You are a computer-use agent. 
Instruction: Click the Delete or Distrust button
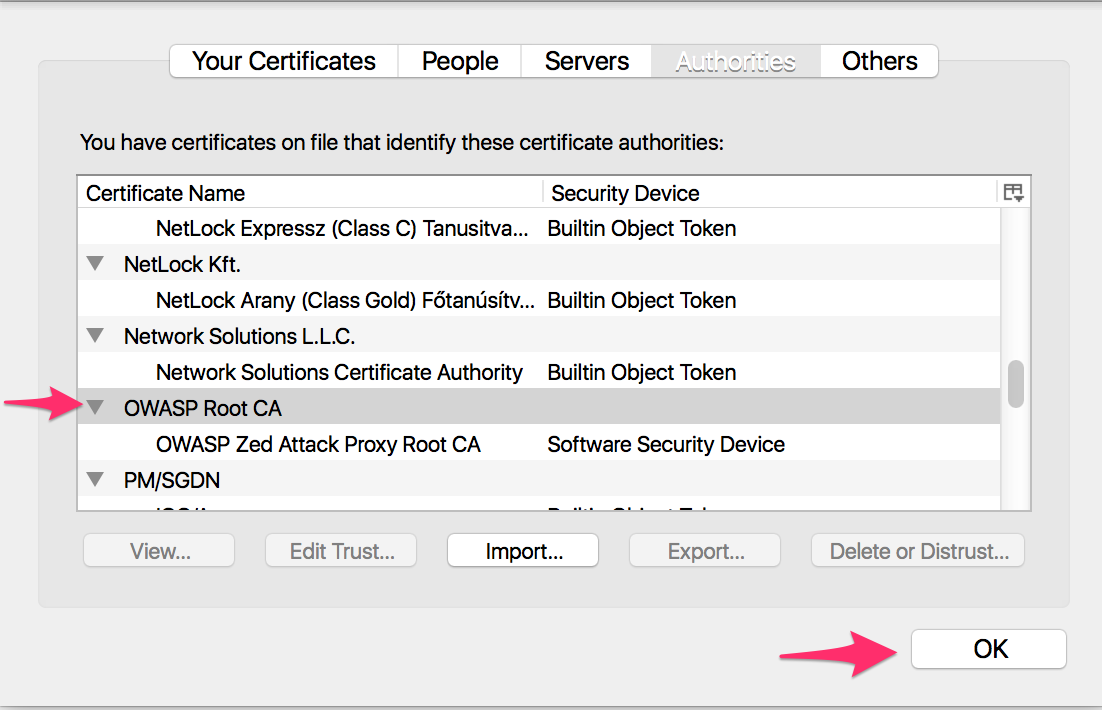(x=917, y=550)
